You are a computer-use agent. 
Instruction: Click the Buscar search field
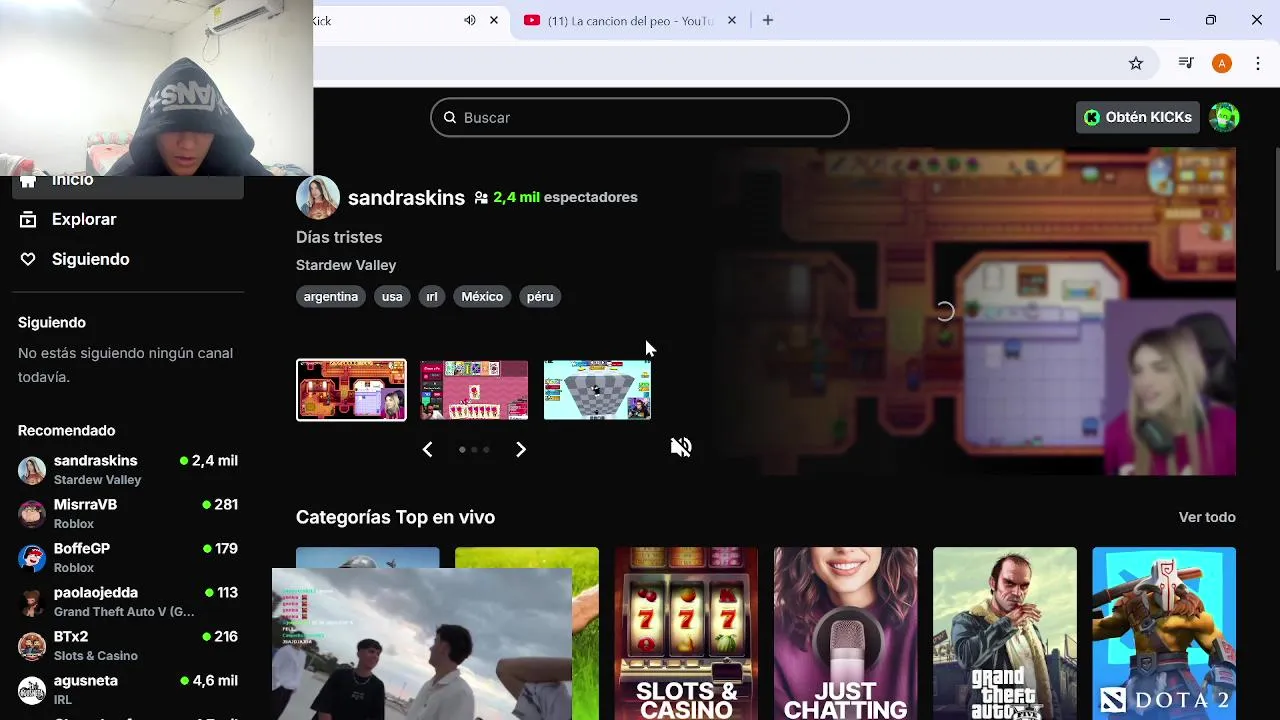coord(640,117)
